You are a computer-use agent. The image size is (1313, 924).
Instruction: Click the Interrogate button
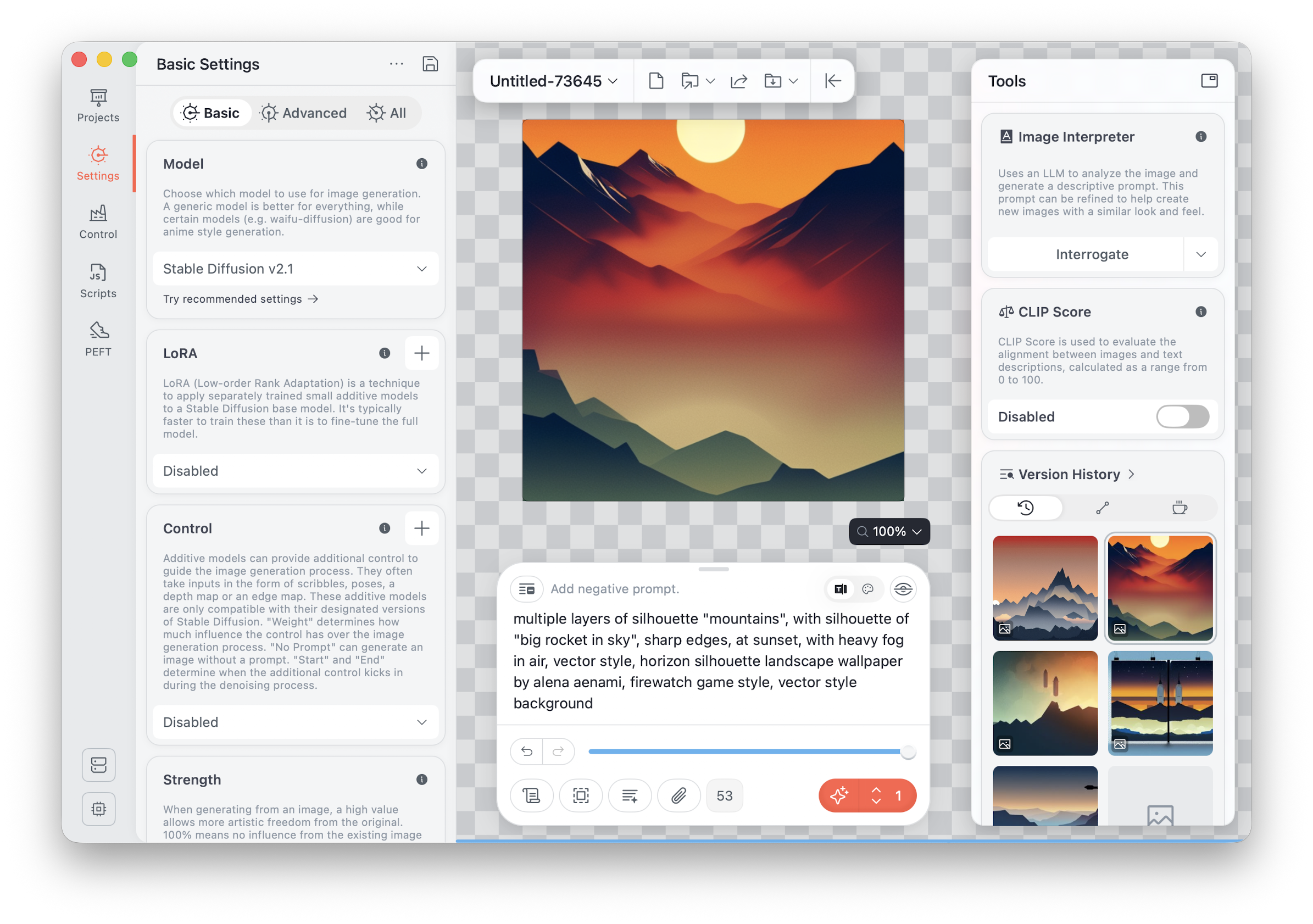(1091, 254)
